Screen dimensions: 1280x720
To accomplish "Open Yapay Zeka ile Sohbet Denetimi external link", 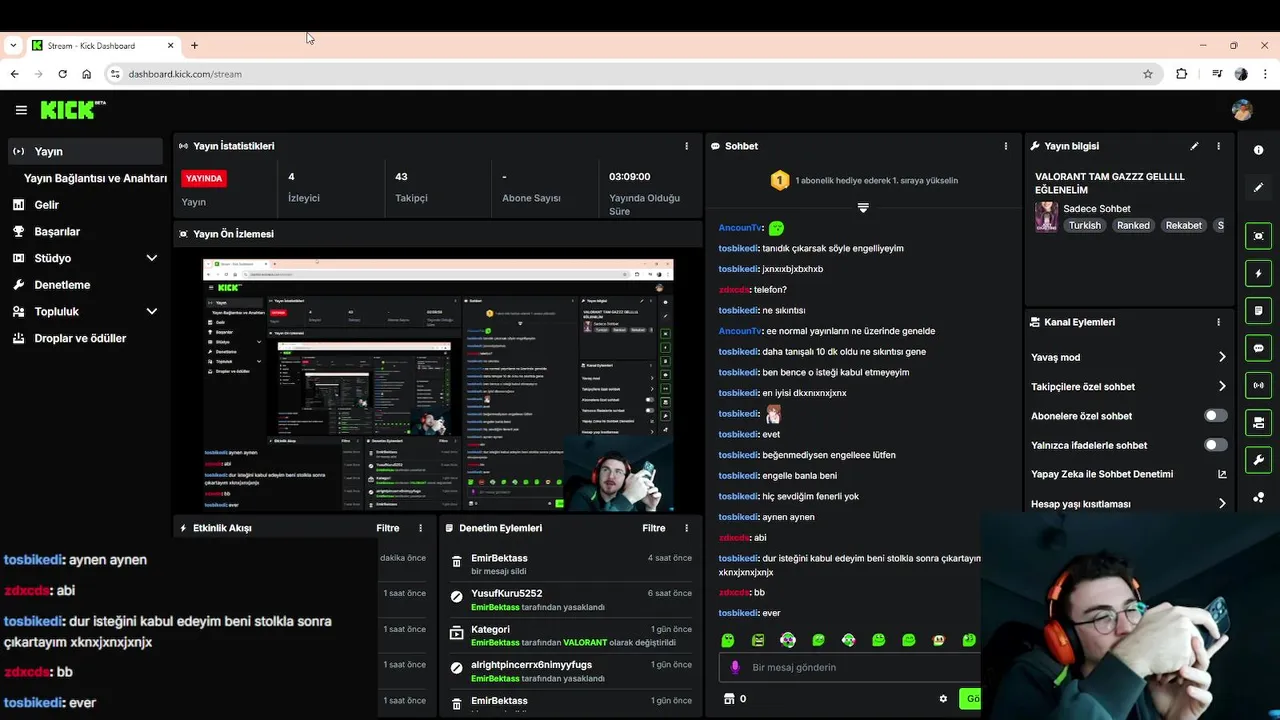I will [1222, 474].
